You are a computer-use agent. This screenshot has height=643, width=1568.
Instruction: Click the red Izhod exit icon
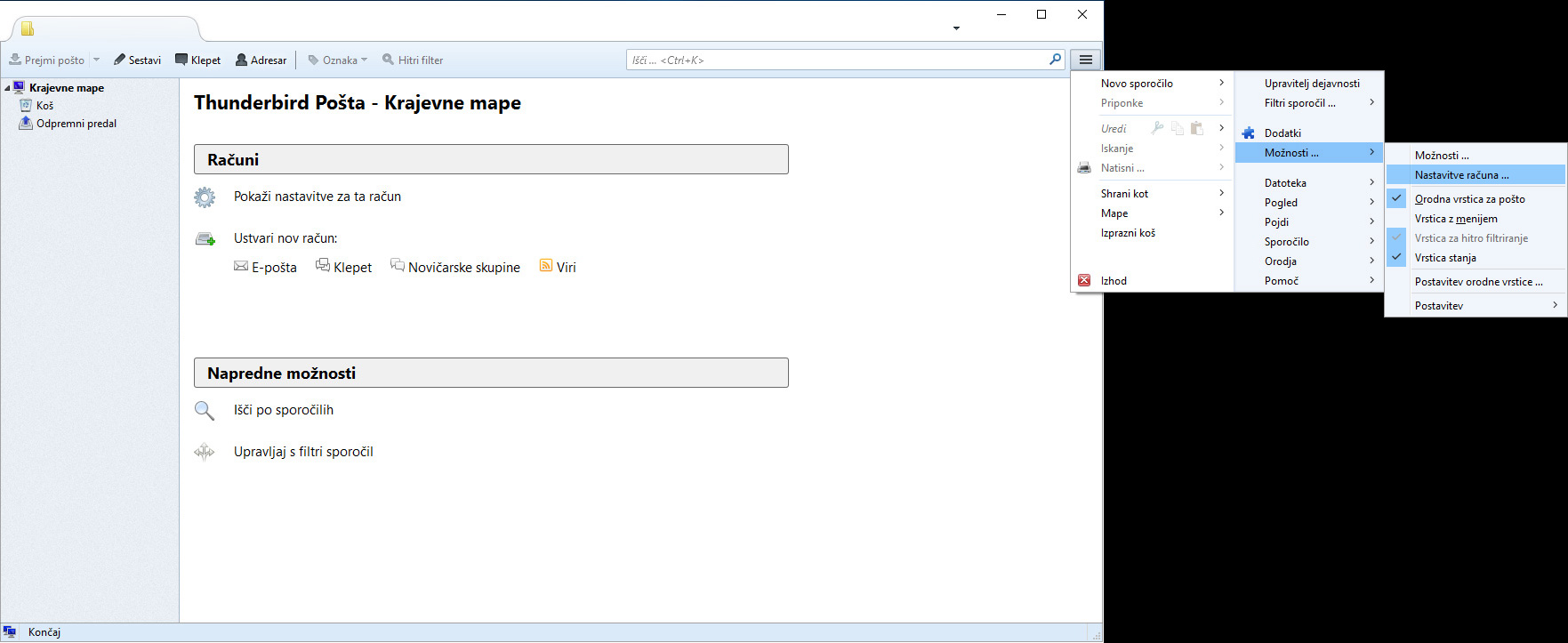click(x=1084, y=280)
